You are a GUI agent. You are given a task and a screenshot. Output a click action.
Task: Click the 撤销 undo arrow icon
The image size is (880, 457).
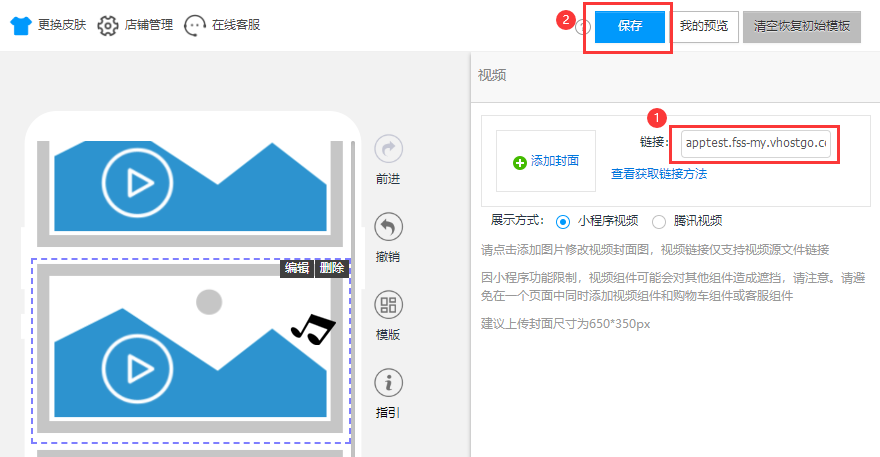[x=388, y=227]
